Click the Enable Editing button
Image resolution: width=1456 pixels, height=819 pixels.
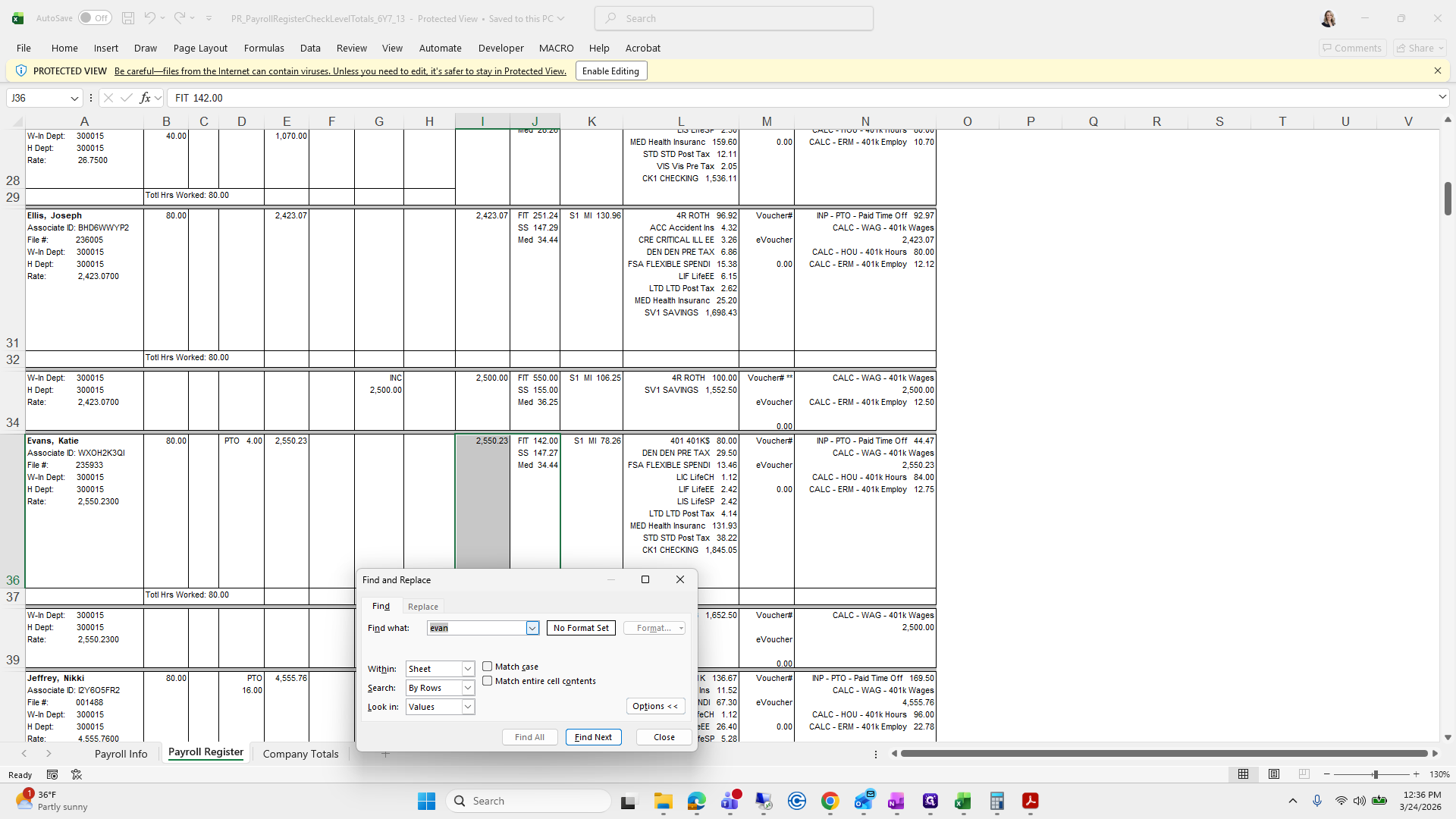(x=610, y=71)
